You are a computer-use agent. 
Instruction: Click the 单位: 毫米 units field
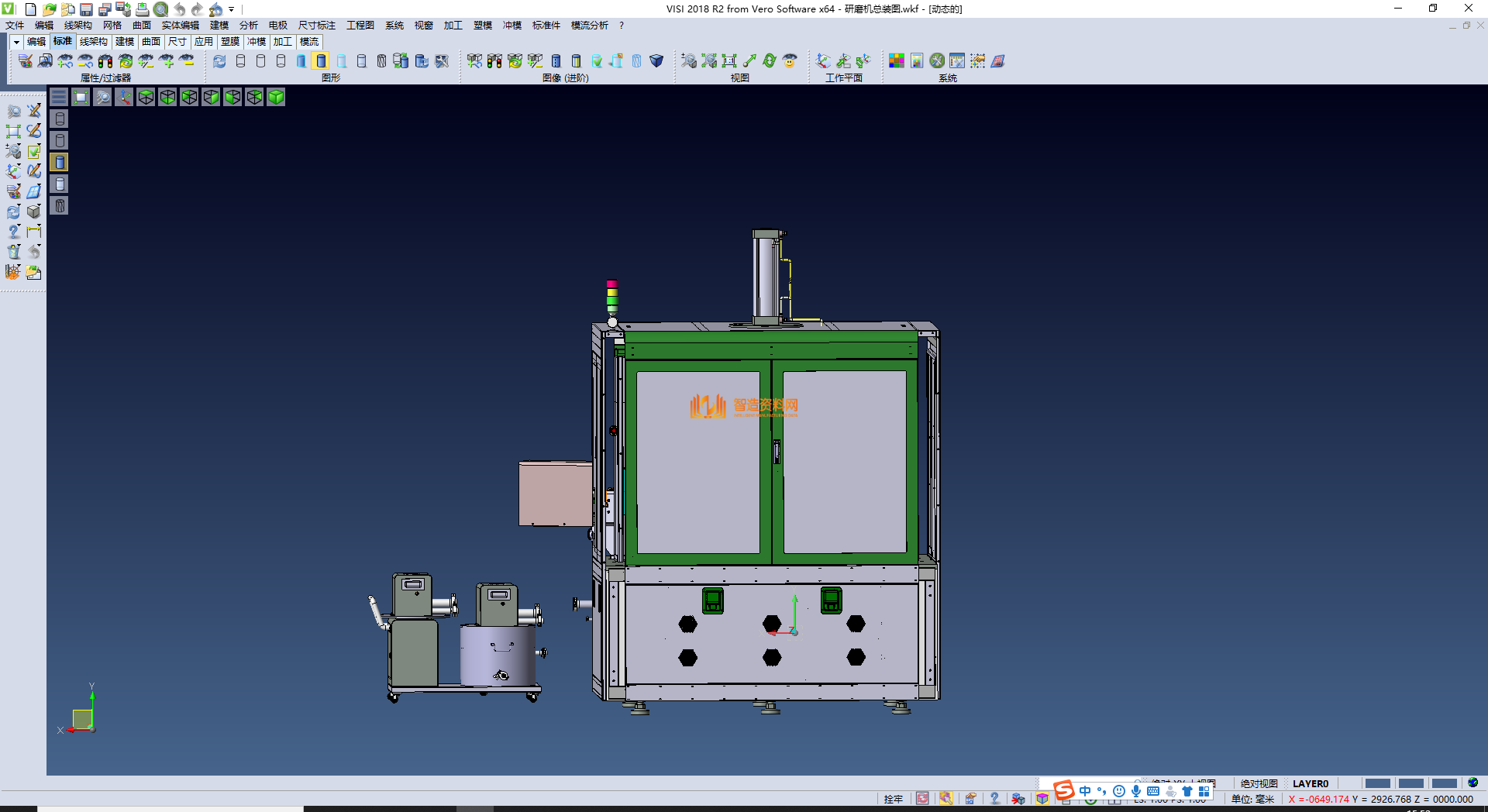1252,799
